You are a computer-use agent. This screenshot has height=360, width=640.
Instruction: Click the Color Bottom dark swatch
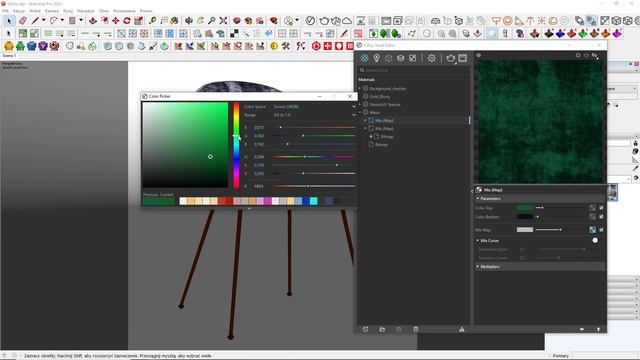(x=525, y=217)
